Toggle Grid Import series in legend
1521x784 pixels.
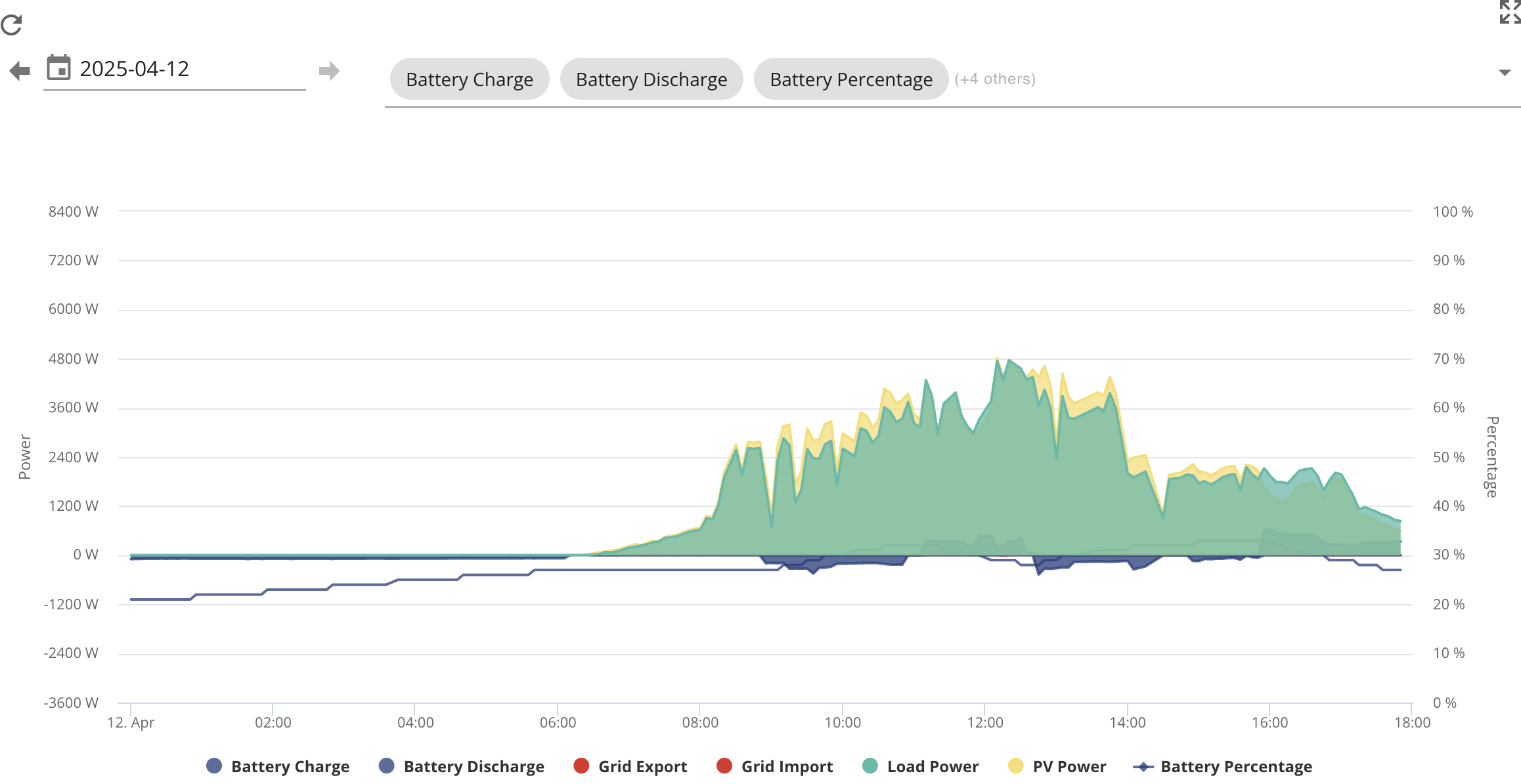[774, 766]
